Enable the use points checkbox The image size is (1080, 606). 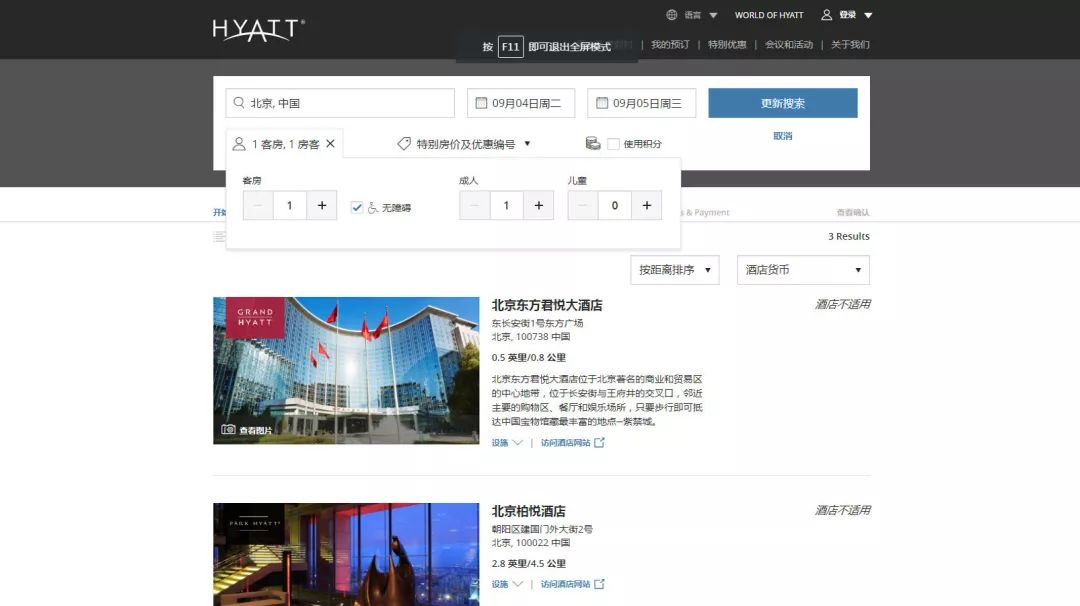coord(613,144)
